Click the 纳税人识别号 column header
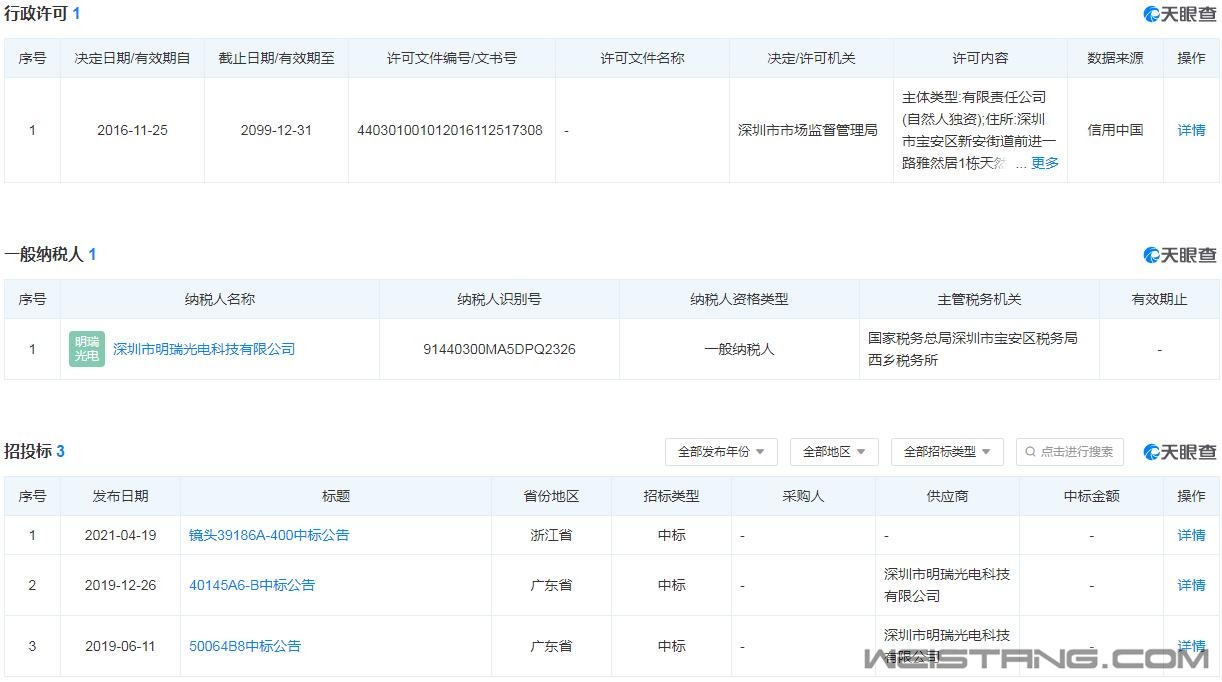This screenshot has width=1222, height=682. (x=499, y=299)
